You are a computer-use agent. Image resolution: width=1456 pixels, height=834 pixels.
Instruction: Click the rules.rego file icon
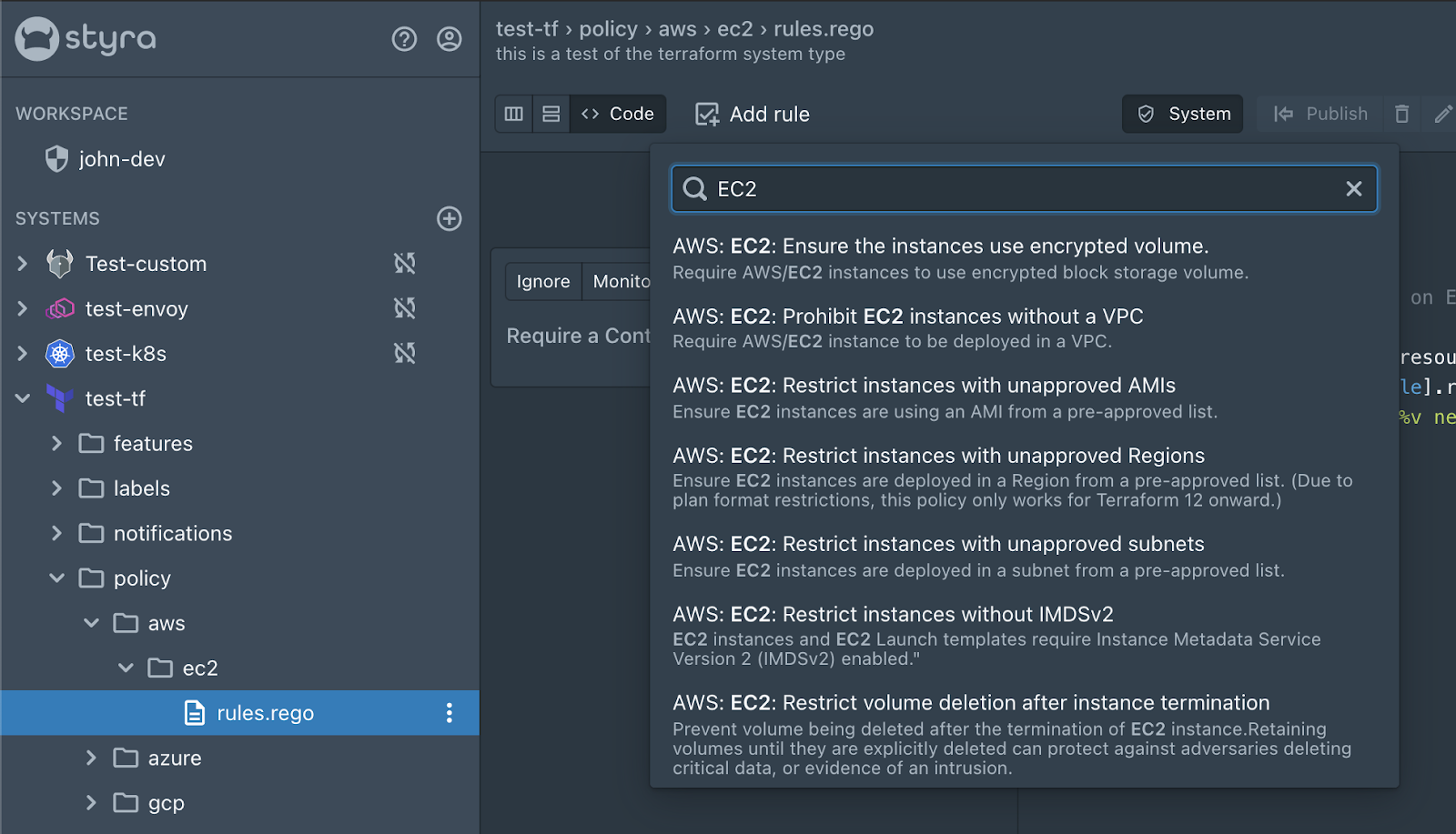click(x=195, y=713)
